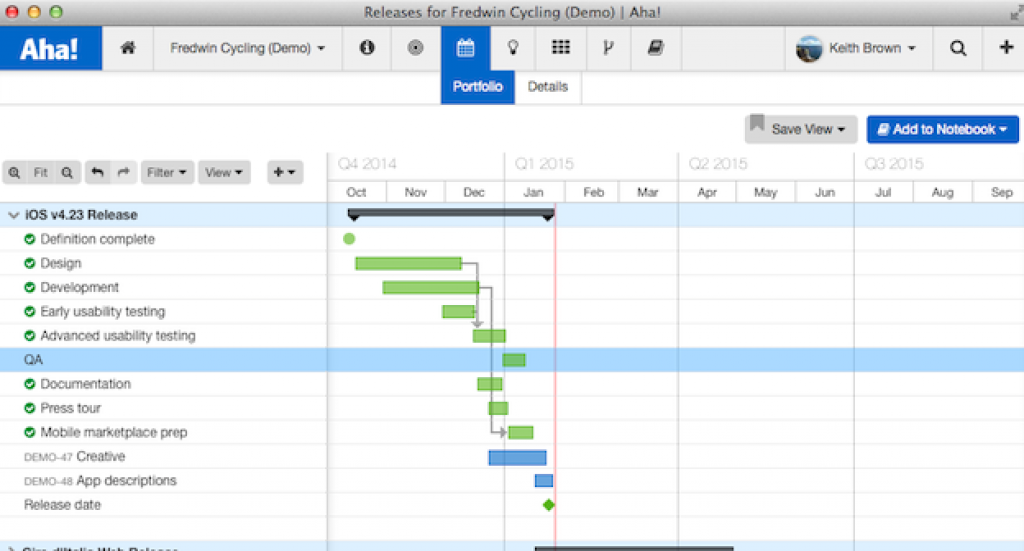Click the zoom in magnifier icon
This screenshot has height=551, width=1024.
tap(15, 172)
